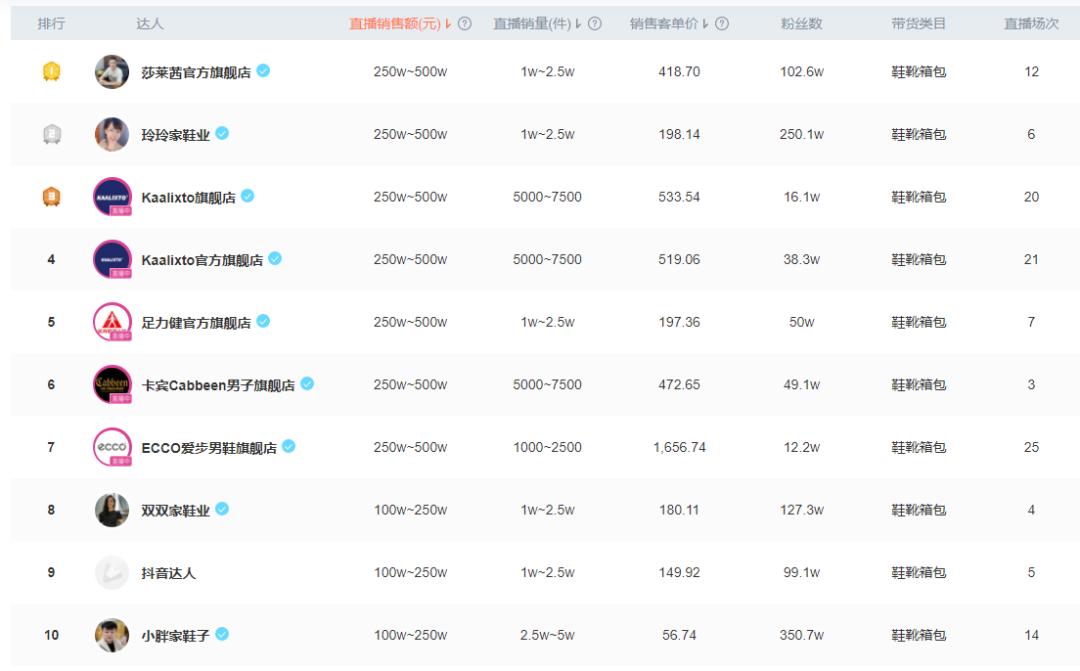Screen dimensions: 1080x671
Task: Open 抖音达人 name link
Action: [169, 573]
